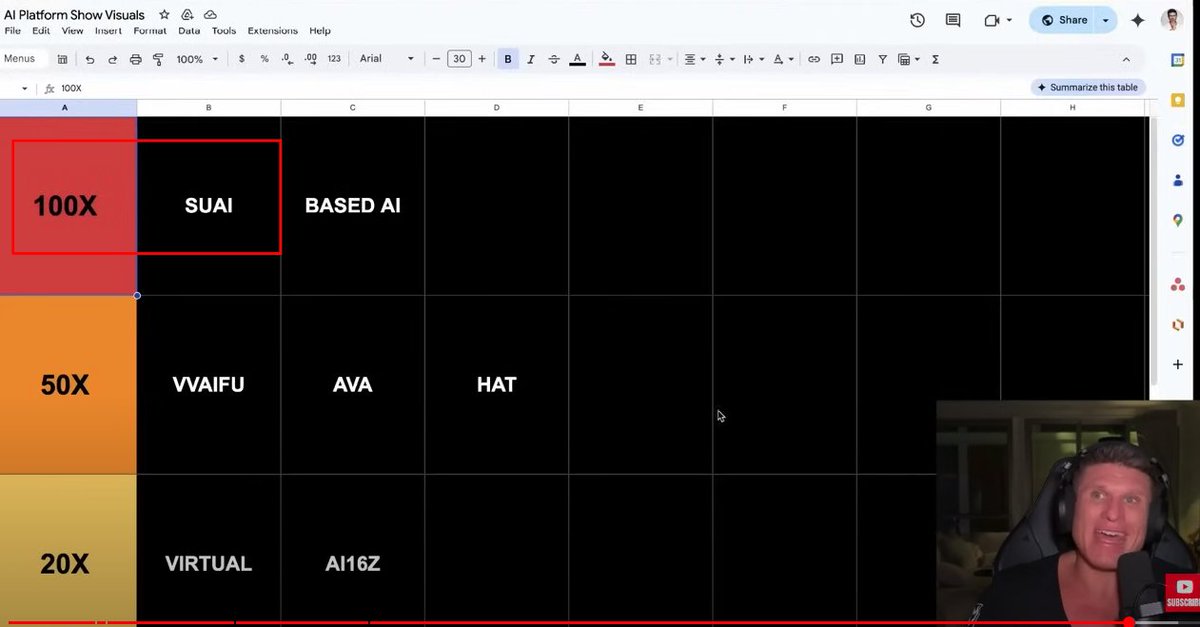Screen dimensions: 1200x627
Task: Open the more number formats 123 menu
Action: click(x=334, y=59)
